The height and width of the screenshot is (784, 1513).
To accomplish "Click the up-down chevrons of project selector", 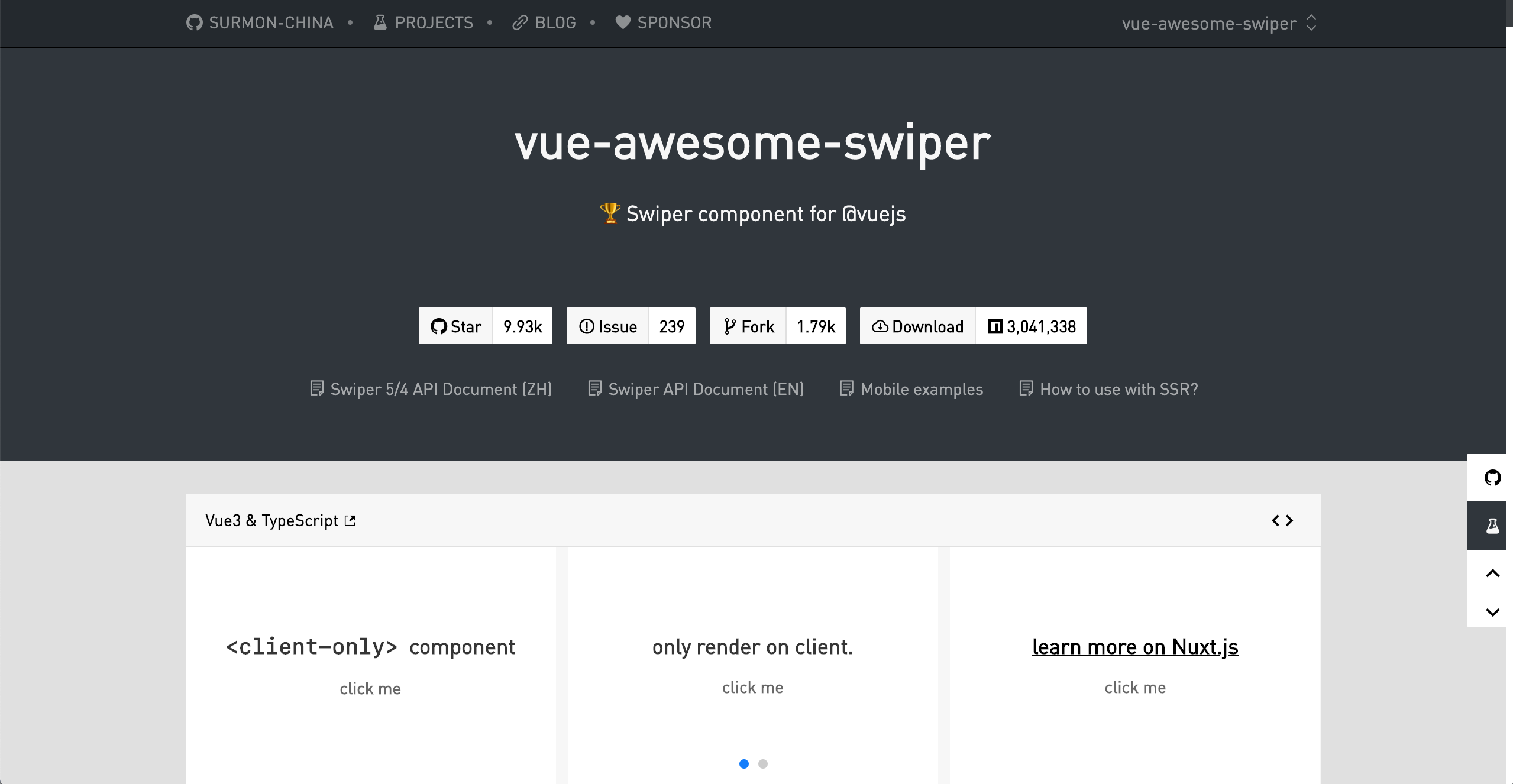I will pos(1311,22).
